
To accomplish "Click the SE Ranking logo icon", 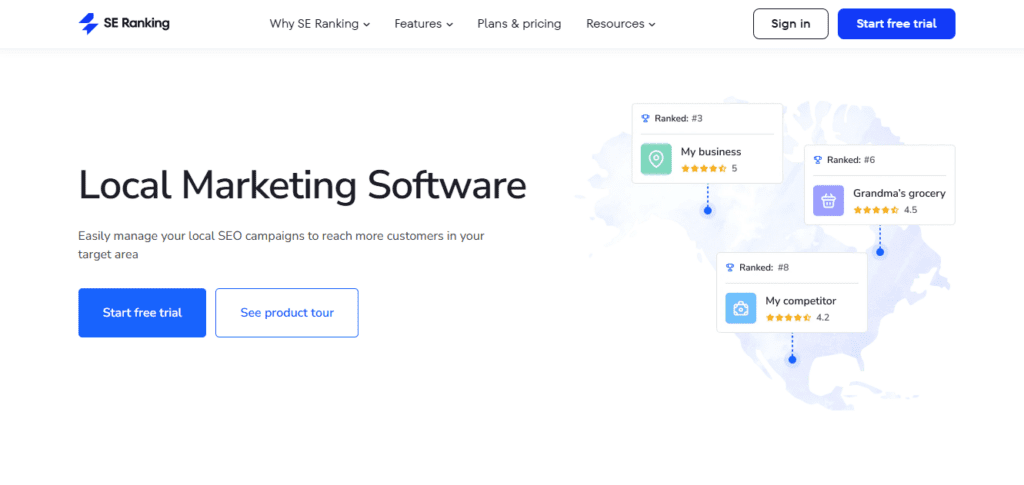I will 88,23.
